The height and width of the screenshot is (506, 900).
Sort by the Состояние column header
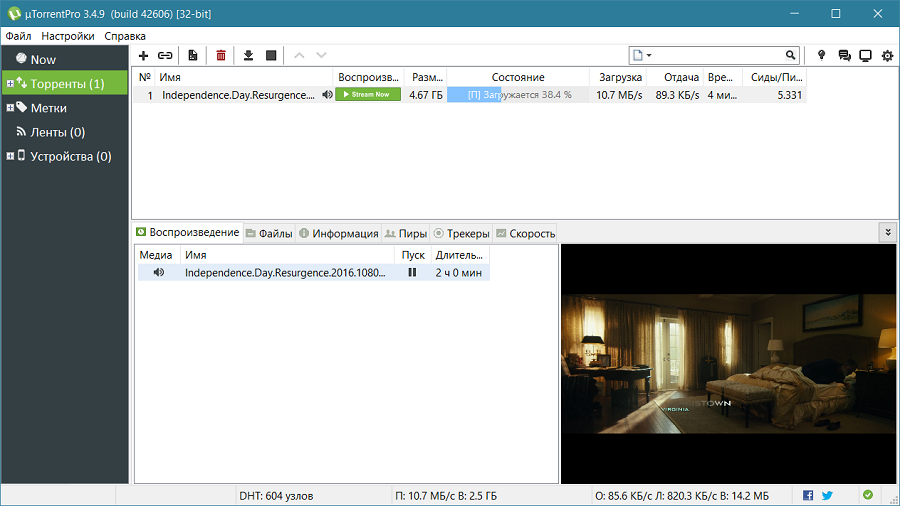point(518,77)
